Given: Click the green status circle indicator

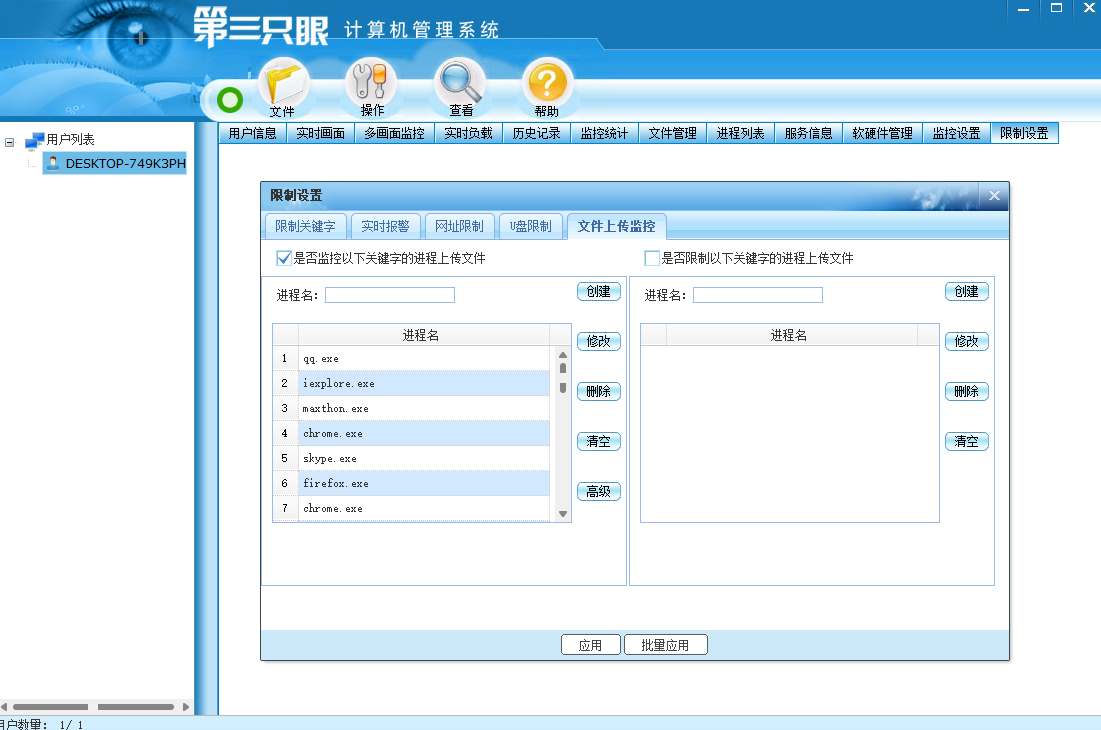Looking at the screenshot, I should pos(230,100).
